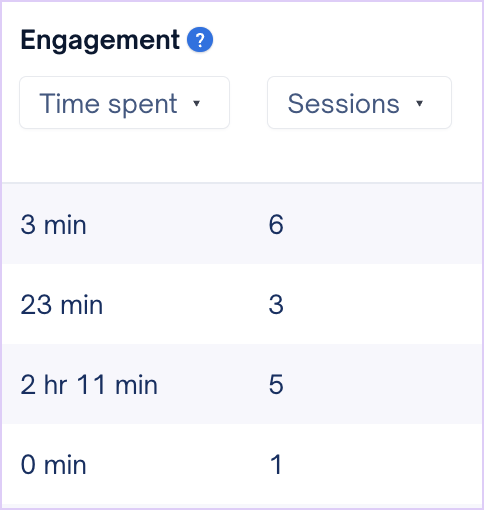Click the sessions value 3
Viewport: 484px width, 510px height.
coord(276,305)
